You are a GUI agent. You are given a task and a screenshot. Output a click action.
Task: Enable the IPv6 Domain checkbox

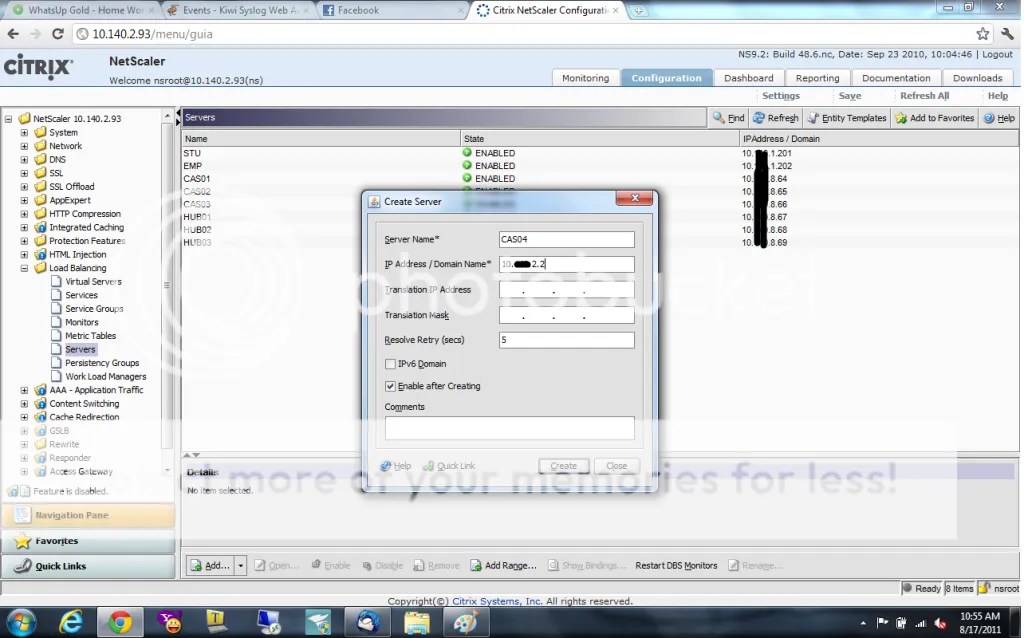coord(391,363)
